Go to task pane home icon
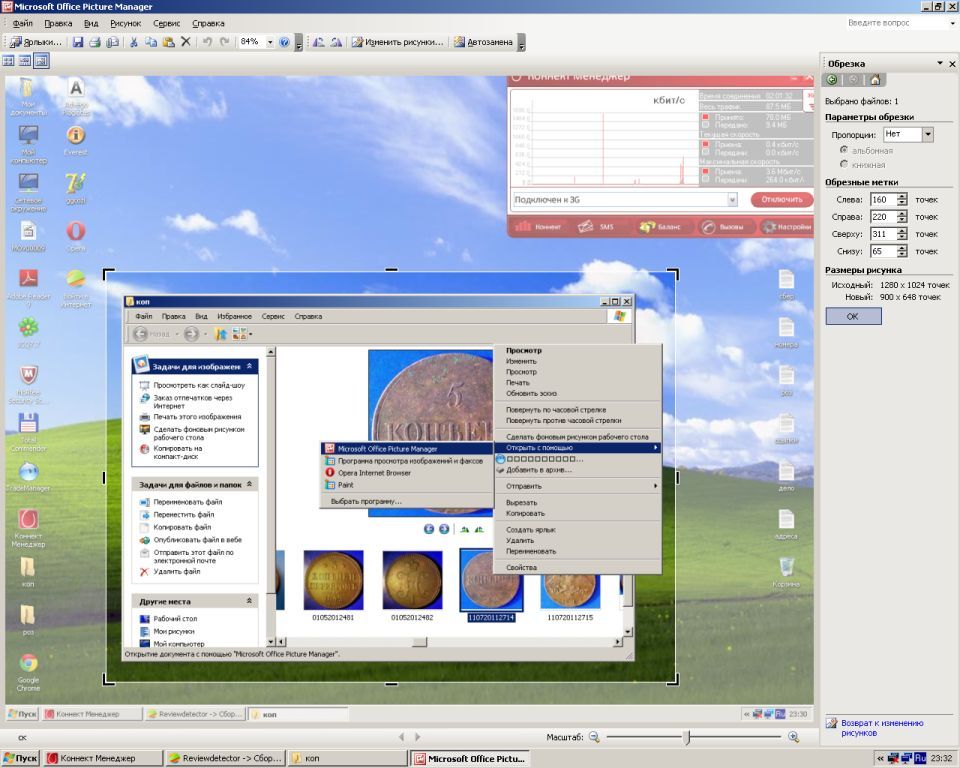 [875, 80]
